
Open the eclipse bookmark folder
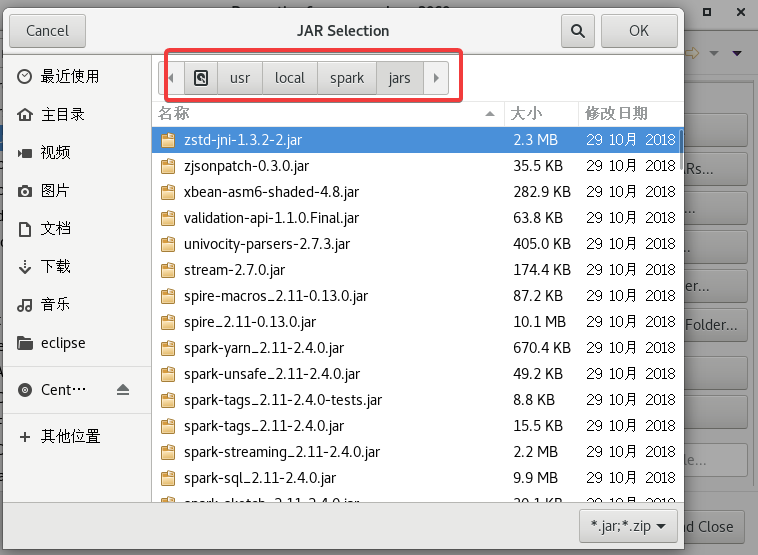(x=77, y=343)
